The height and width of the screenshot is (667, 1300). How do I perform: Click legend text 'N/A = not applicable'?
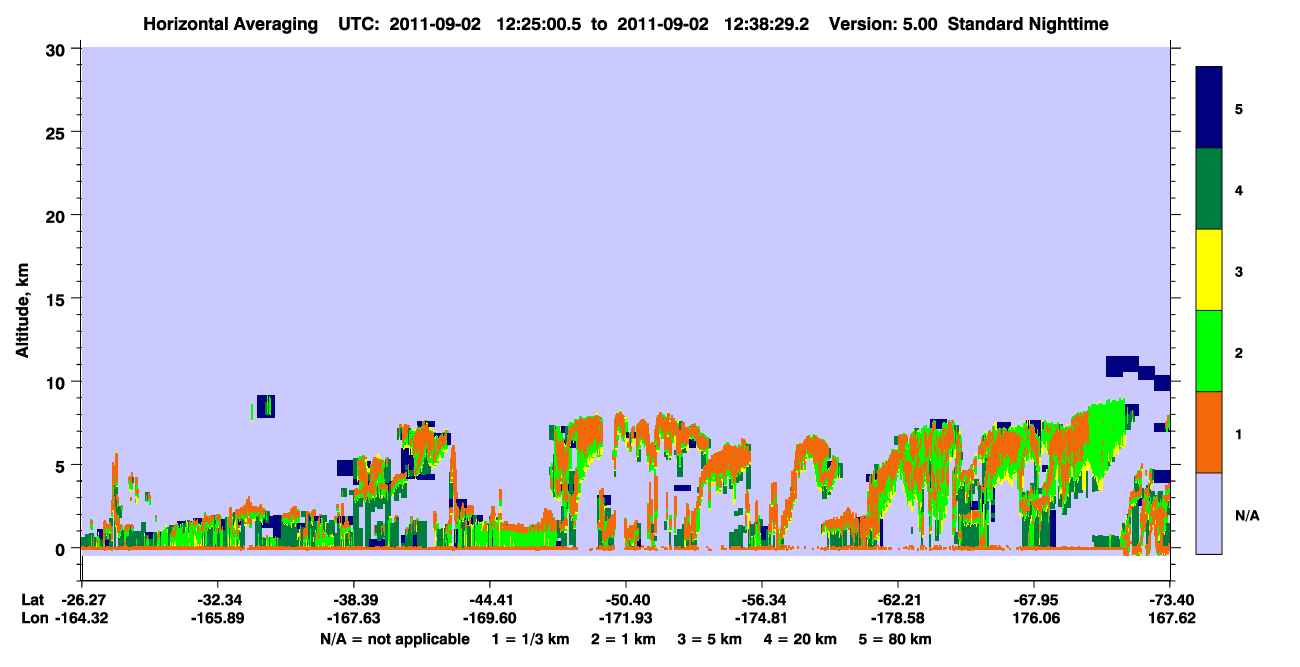(394, 639)
